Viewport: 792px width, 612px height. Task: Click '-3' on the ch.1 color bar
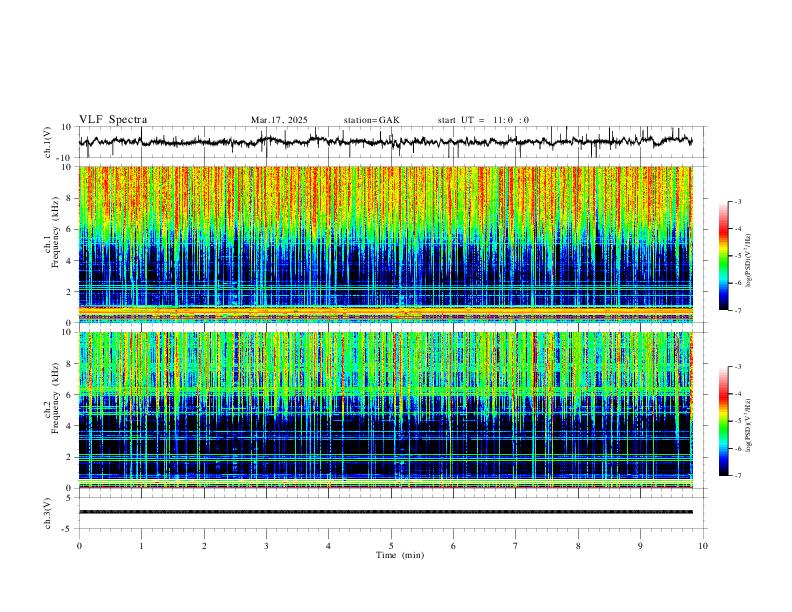coord(738,201)
